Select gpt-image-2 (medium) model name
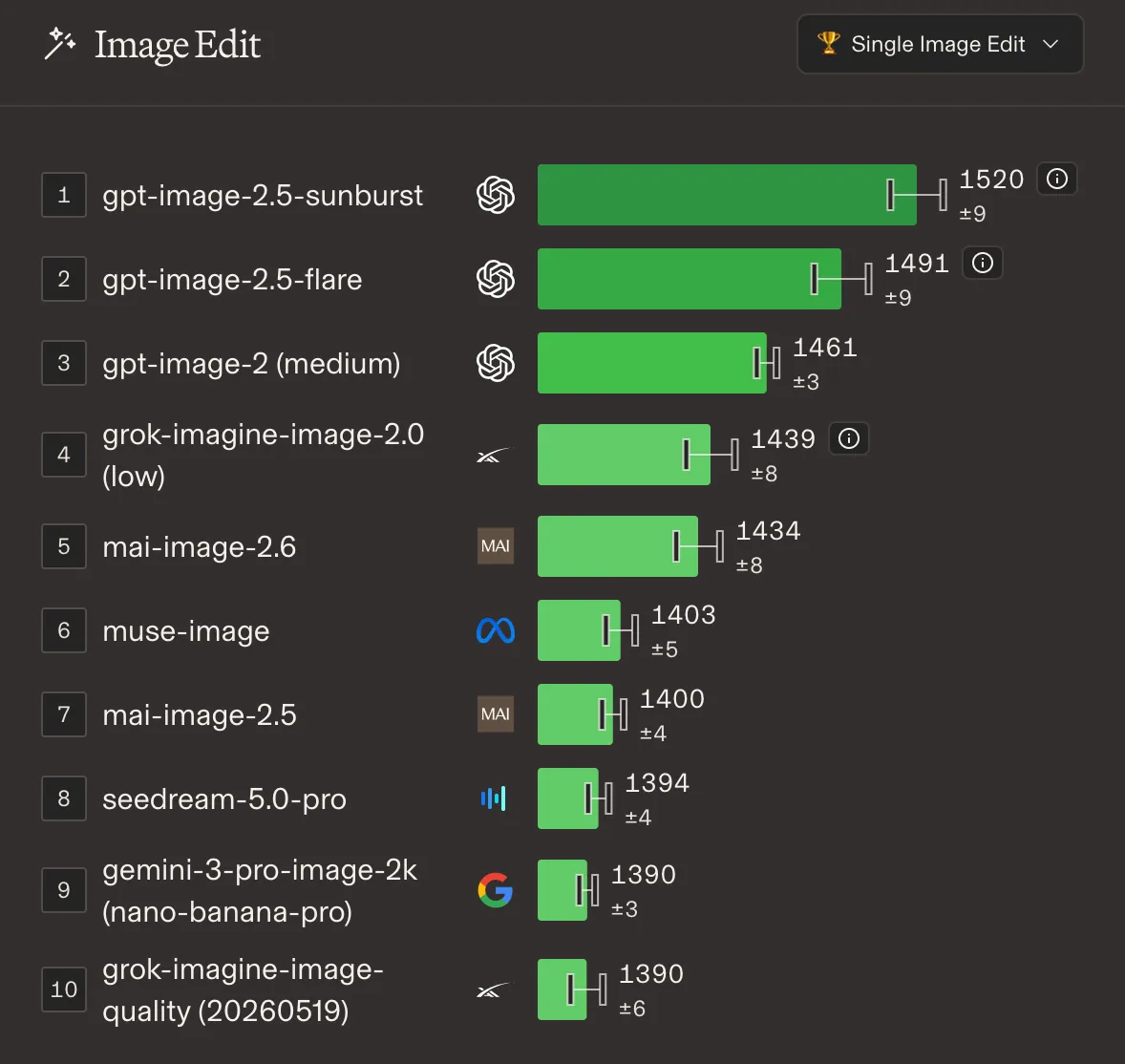The image size is (1125, 1064). click(x=251, y=363)
